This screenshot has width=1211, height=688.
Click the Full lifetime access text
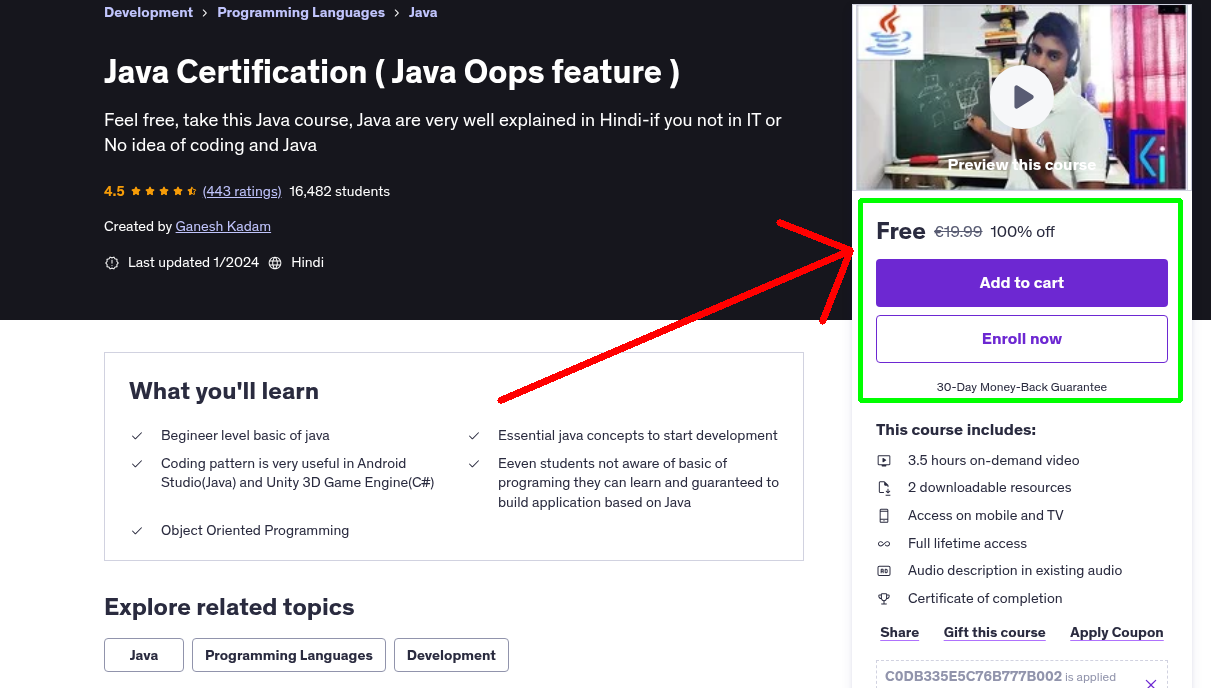click(968, 543)
